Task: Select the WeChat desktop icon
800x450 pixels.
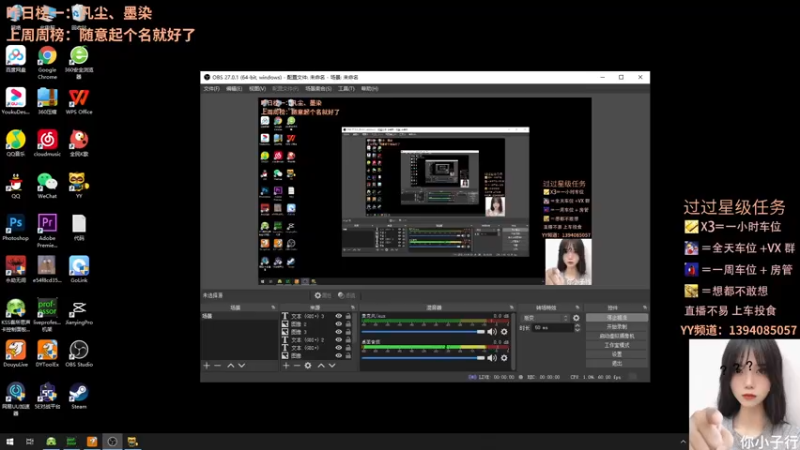Action: (47, 186)
